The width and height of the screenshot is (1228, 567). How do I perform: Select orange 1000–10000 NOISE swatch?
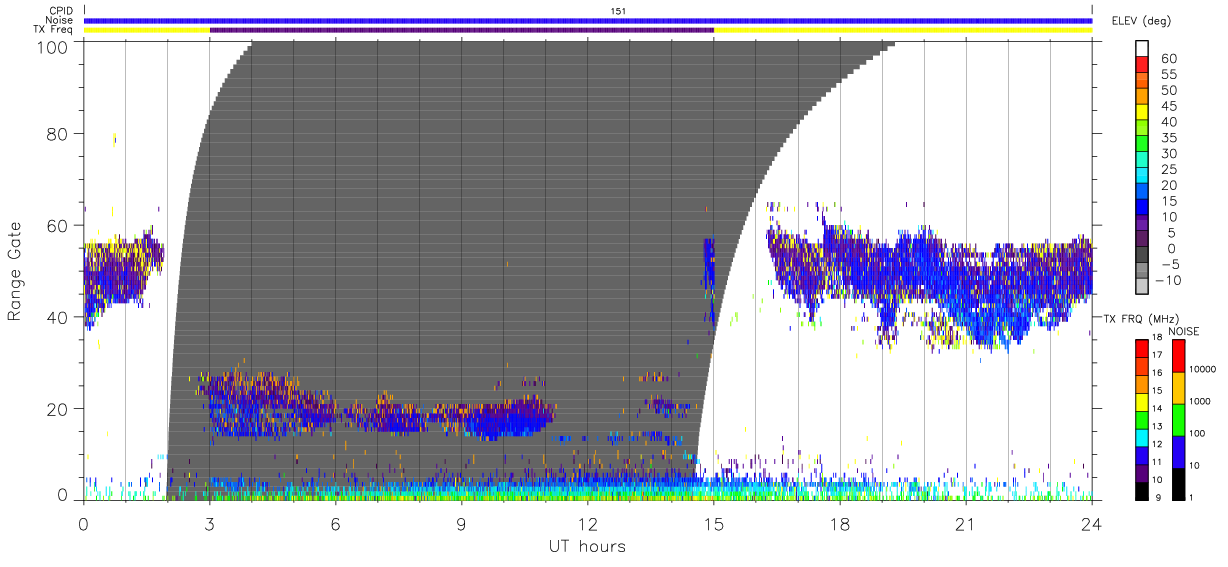(1179, 387)
